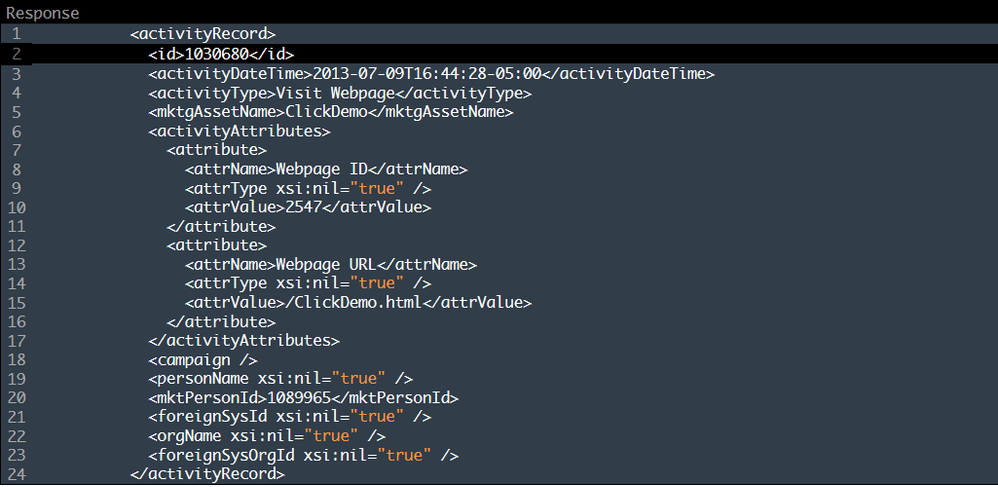Viewport: 998px width, 487px height.
Task: Click the empty campaign tag
Action: [x=202, y=360]
